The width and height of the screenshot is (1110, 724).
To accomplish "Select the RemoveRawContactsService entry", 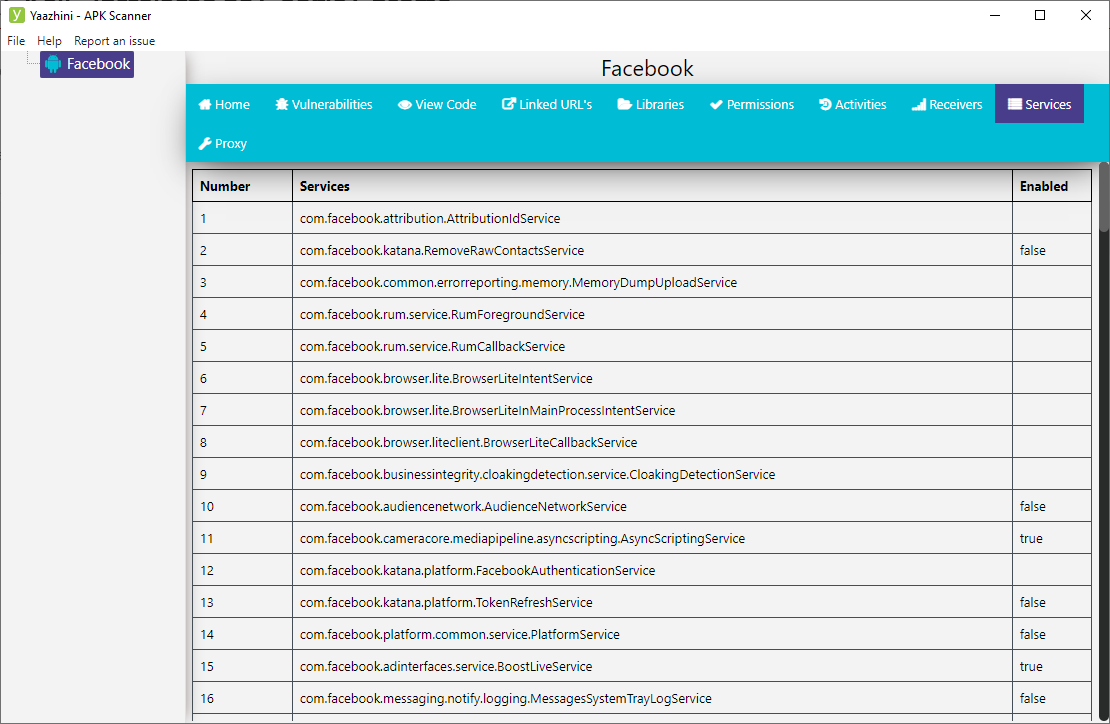I will click(x=442, y=251).
